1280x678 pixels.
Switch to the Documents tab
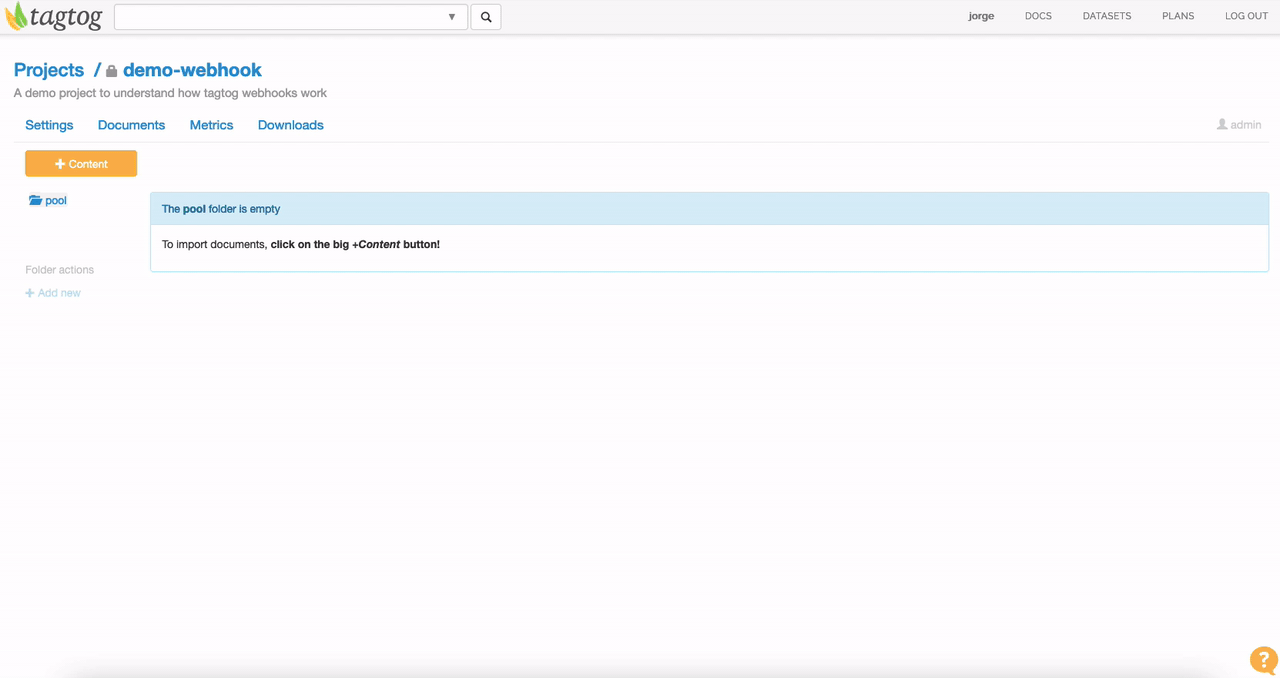131,125
